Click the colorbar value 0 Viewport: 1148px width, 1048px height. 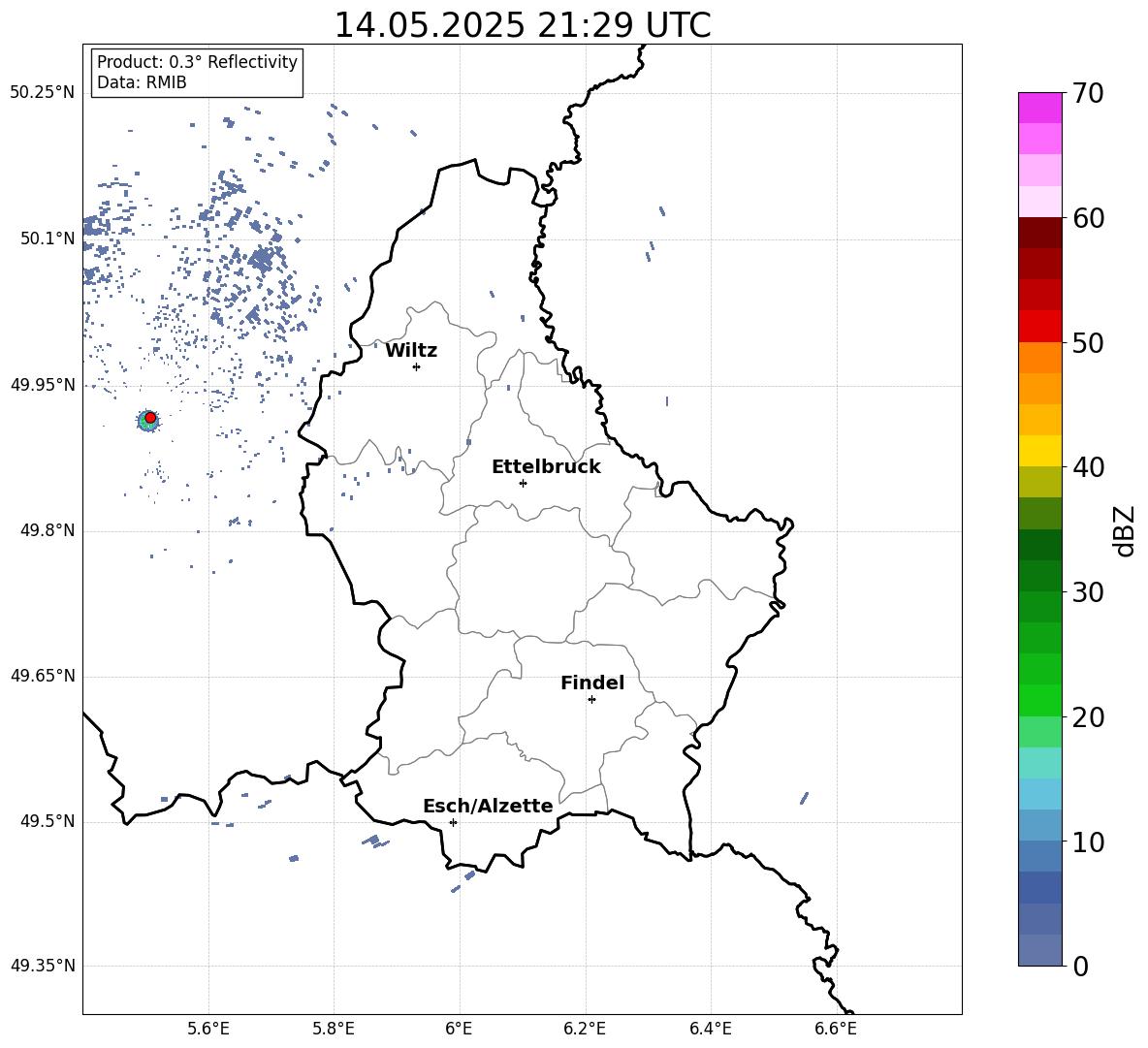(1081, 966)
